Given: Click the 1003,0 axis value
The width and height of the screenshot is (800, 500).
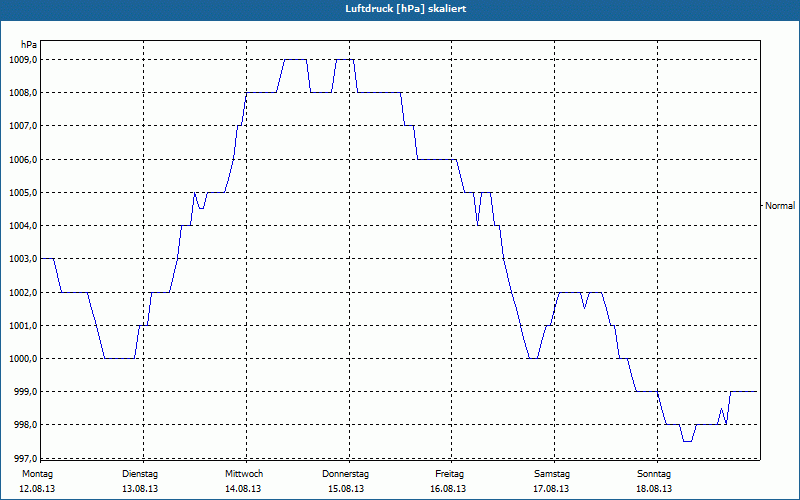Looking at the screenshot, I should pos(23,259).
